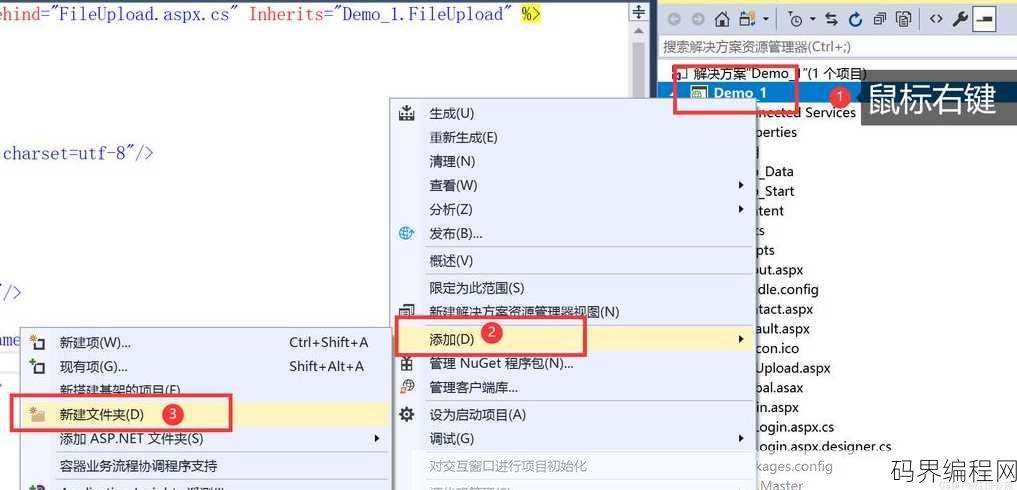Expand the 分析(Z) submenu arrow
The height and width of the screenshot is (490, 1017).
point(741,209)
